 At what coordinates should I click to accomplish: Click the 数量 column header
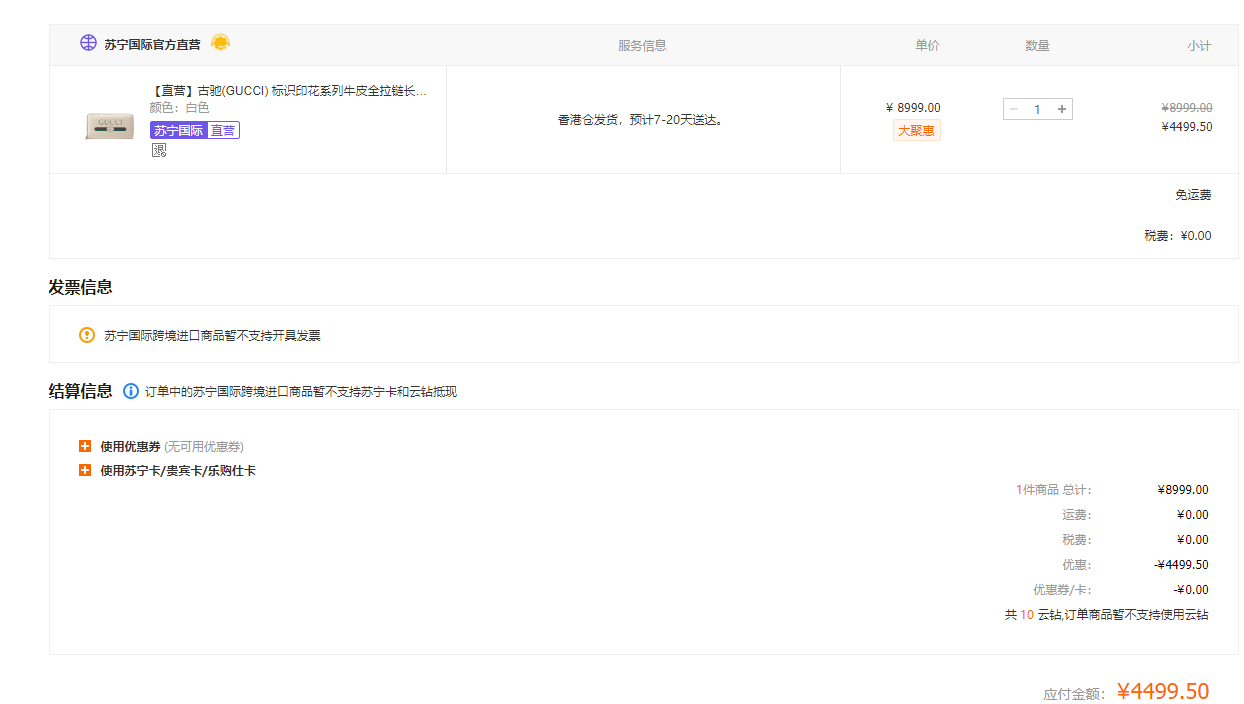pyautogui.click(x=1037, y=46)
